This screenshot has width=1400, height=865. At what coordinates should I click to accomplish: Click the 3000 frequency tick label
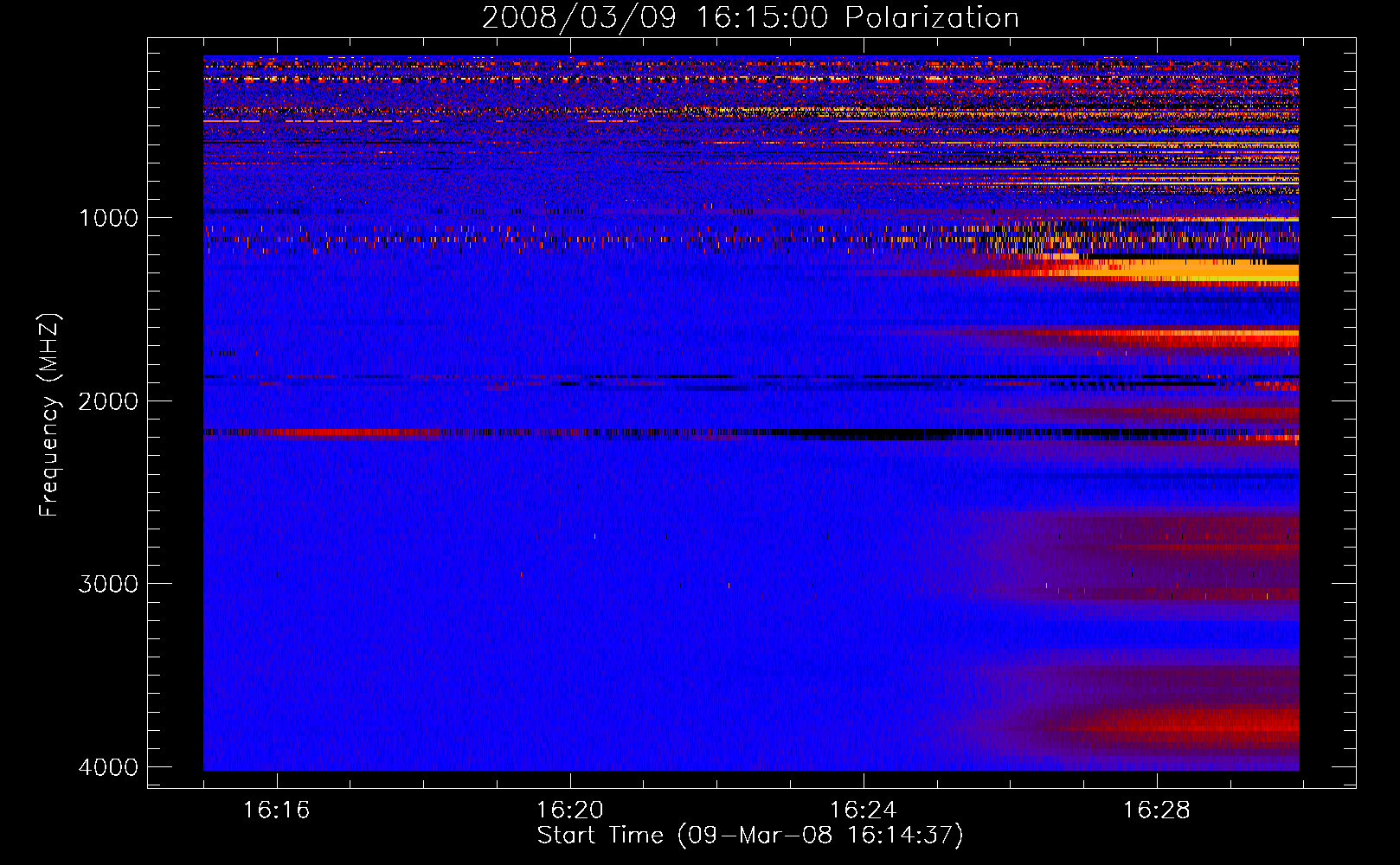(108, 584)
